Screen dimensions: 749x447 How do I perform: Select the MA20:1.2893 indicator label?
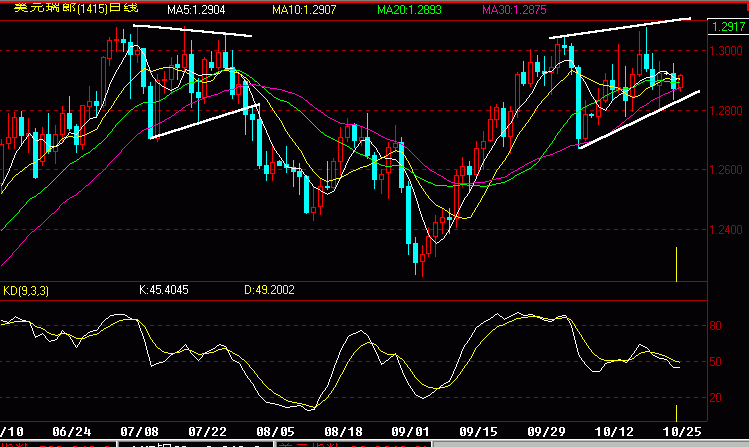[409, 10]
